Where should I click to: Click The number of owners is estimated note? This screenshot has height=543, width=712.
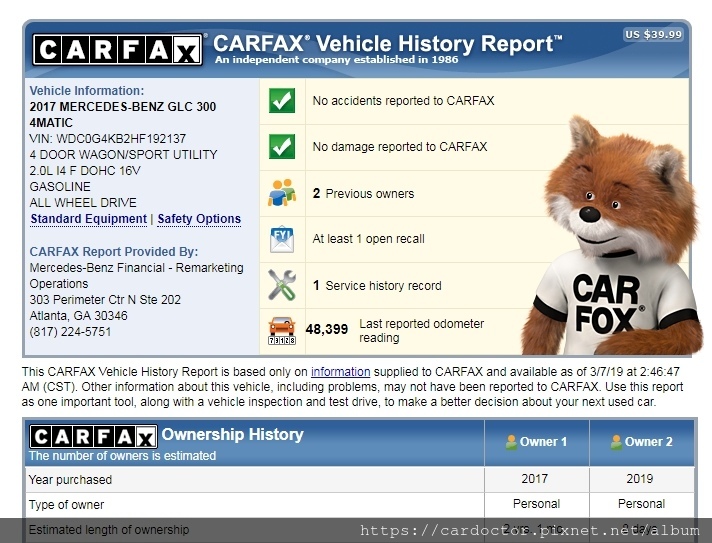[122, 456]
